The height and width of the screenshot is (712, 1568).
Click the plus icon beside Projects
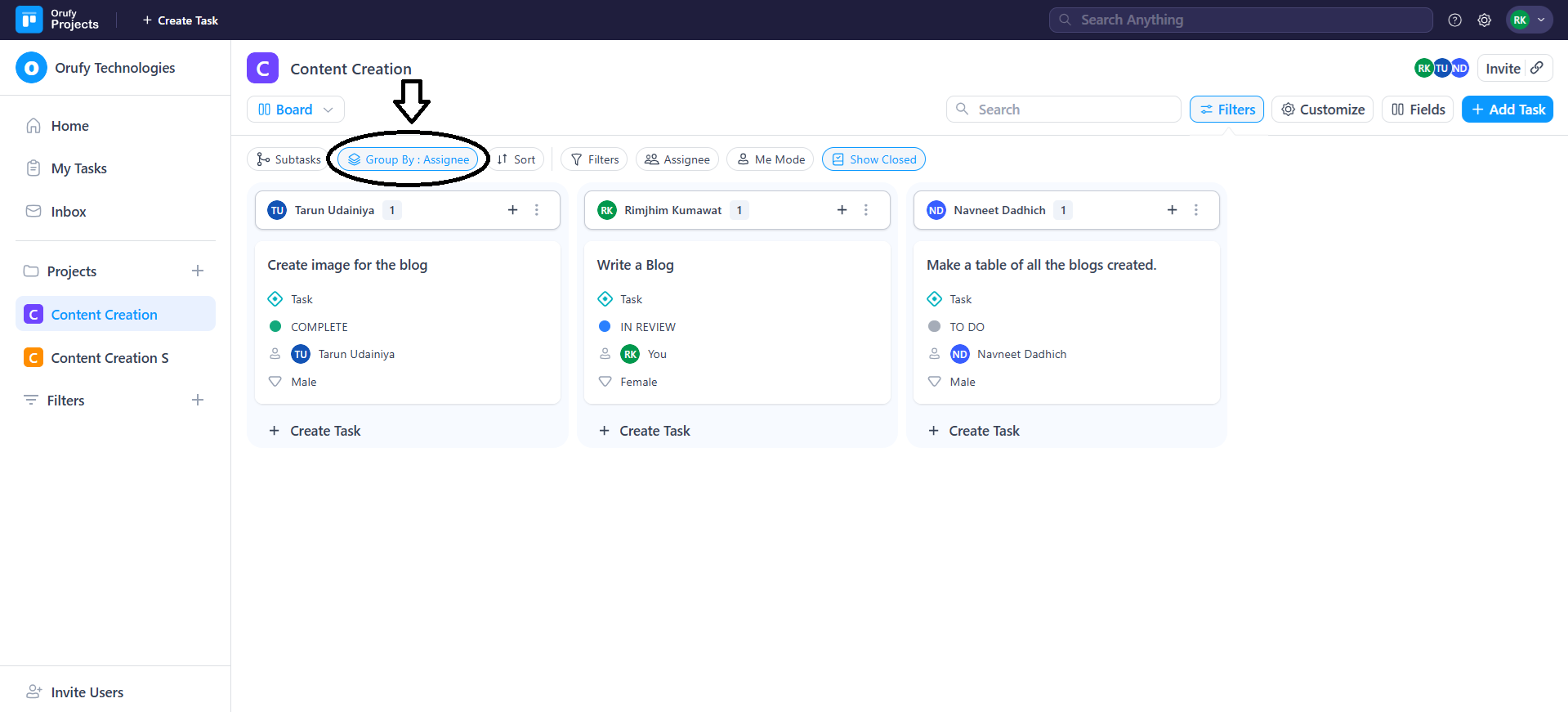[198, 271]
